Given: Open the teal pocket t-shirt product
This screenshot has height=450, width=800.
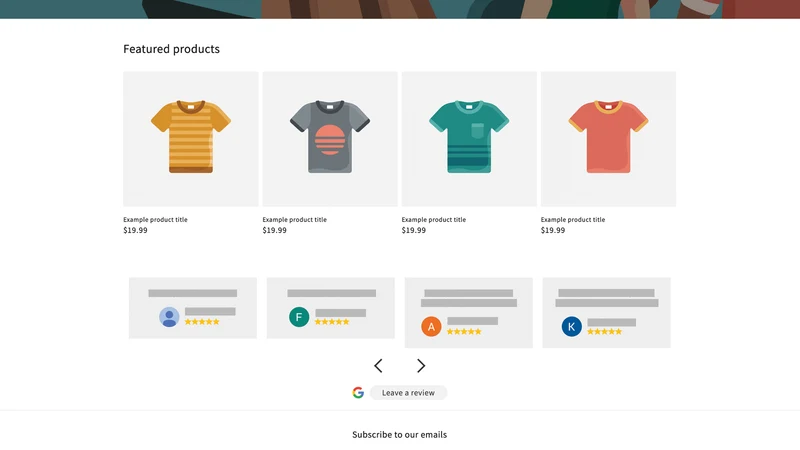Looking at the screenshot, I should pos(469,139).
